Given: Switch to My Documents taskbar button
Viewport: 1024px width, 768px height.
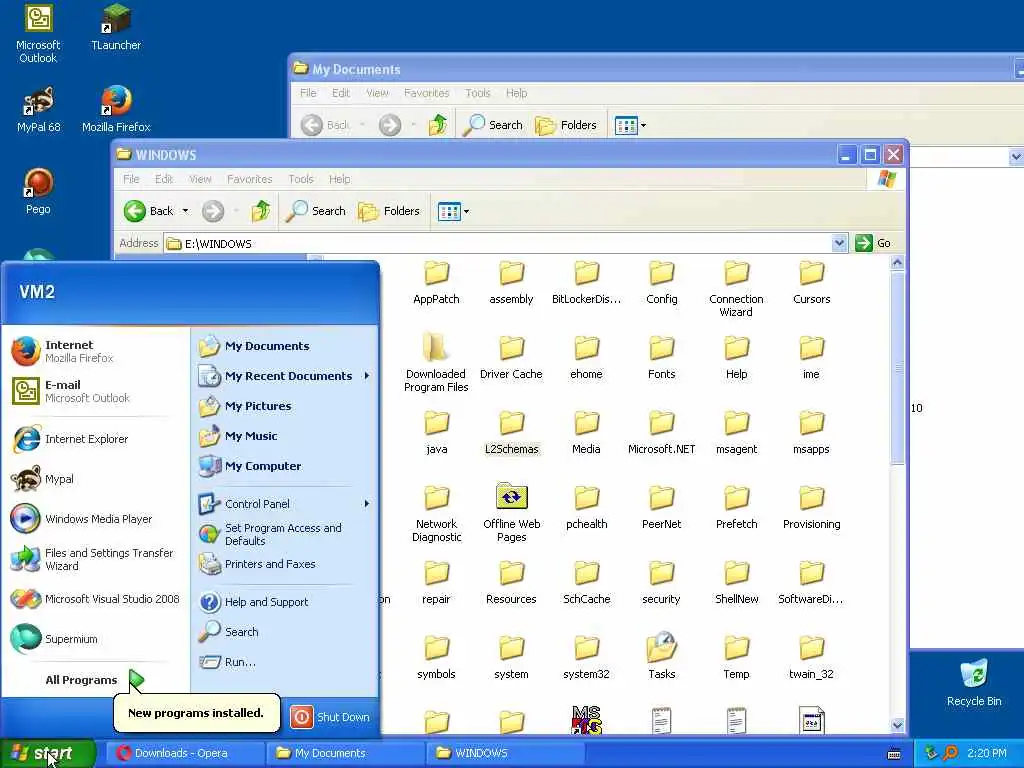Looking at the screenshot, I should point(345,754).
